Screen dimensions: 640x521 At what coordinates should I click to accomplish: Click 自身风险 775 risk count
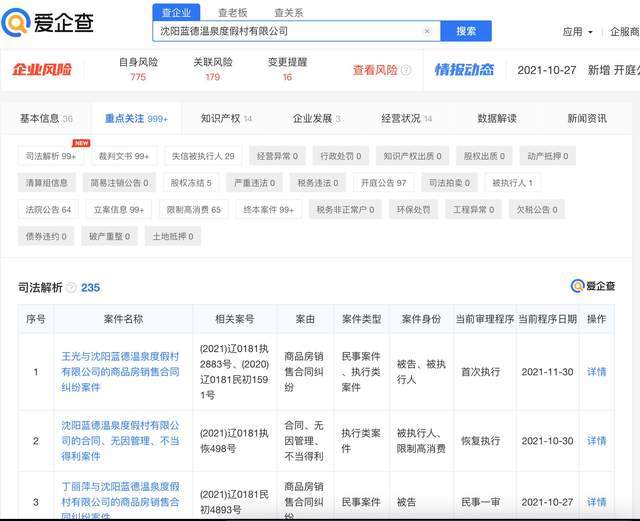point(138,69)
